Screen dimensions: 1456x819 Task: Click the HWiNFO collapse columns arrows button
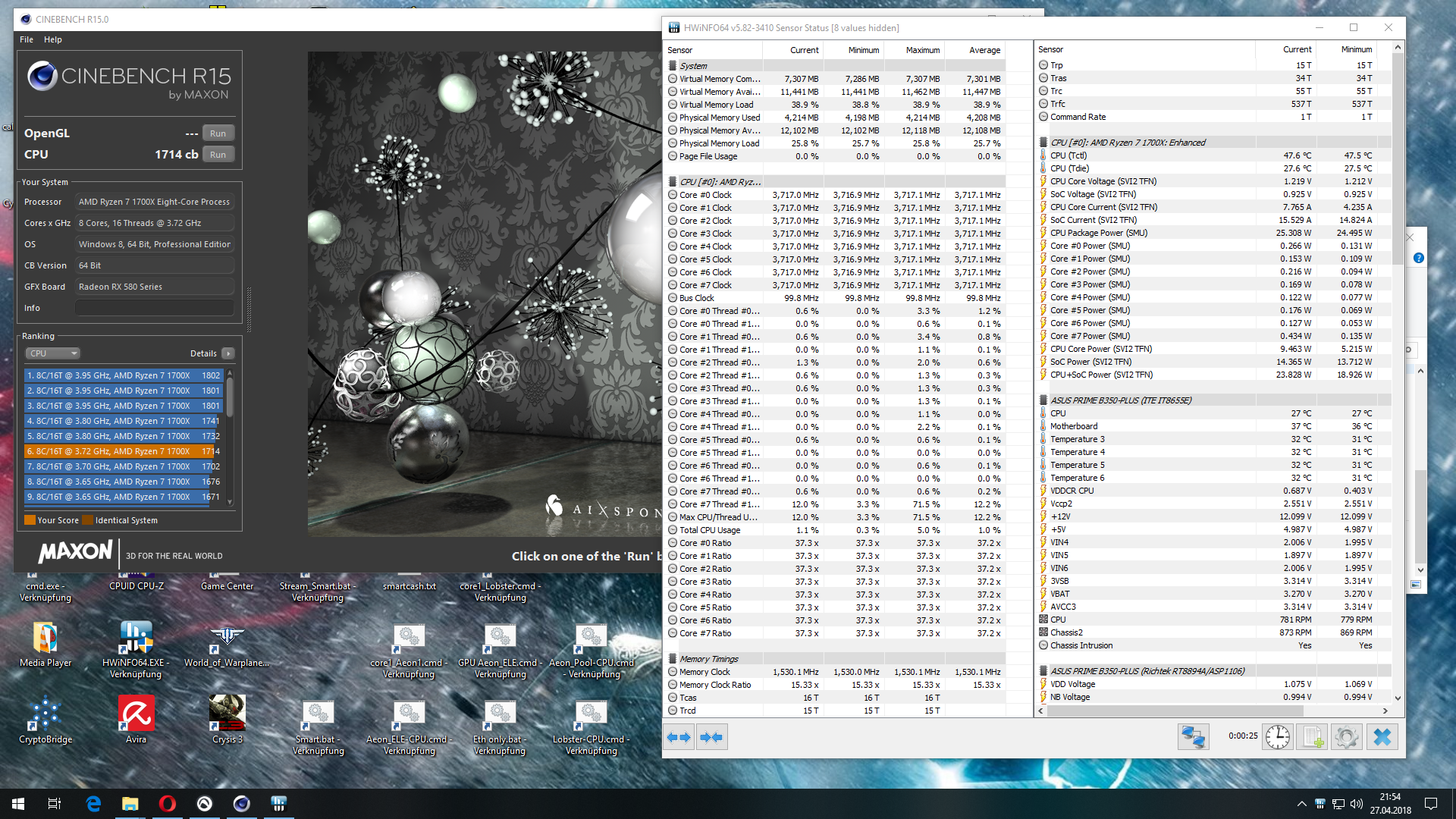click(x=711, y=737)
